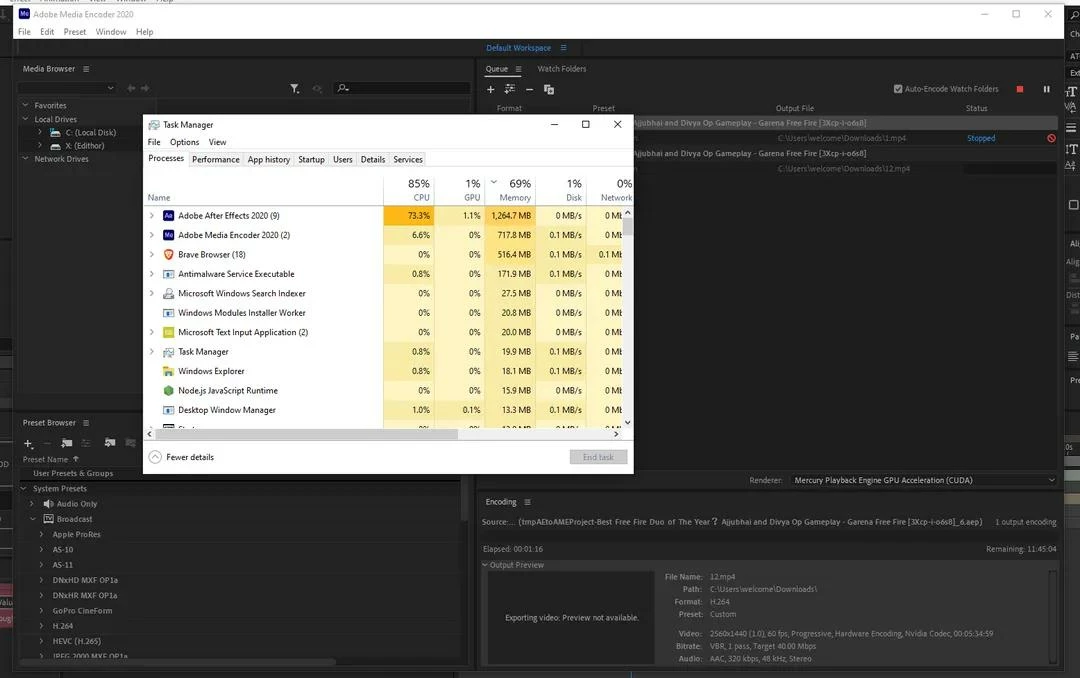This screenshot has width=1080, height=678.
Task: Open the Queue panel menu icon
Action: [x=519, y=69]
